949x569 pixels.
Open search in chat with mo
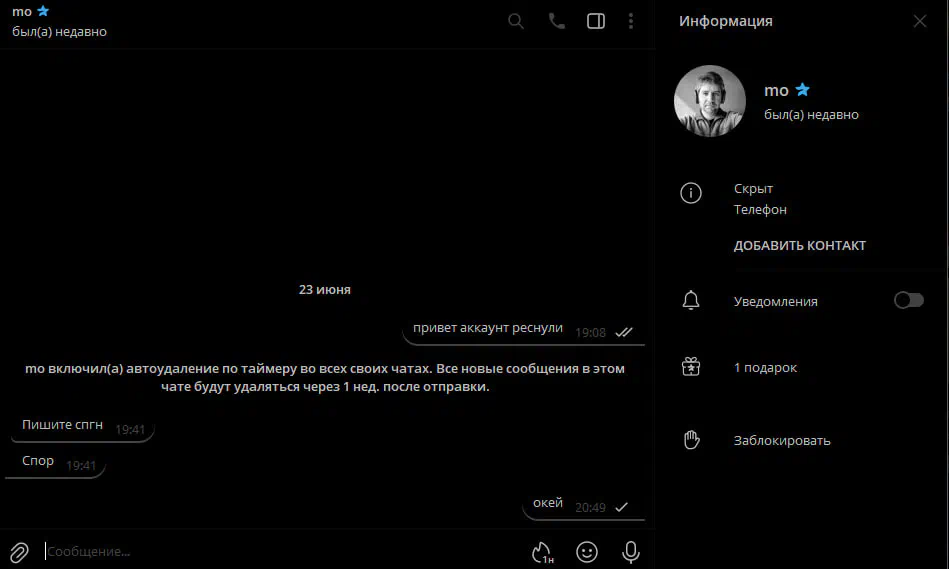click(x=516, y=21)
